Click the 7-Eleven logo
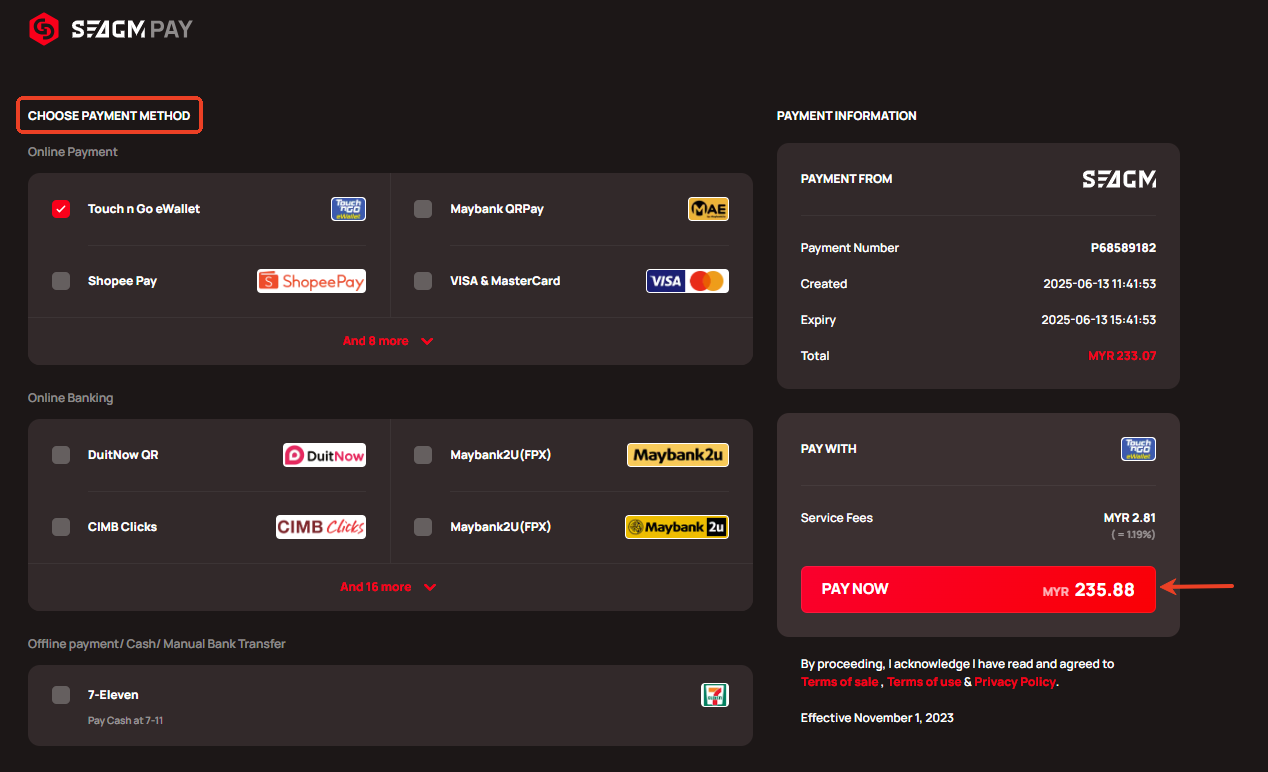 pos(715,695)
